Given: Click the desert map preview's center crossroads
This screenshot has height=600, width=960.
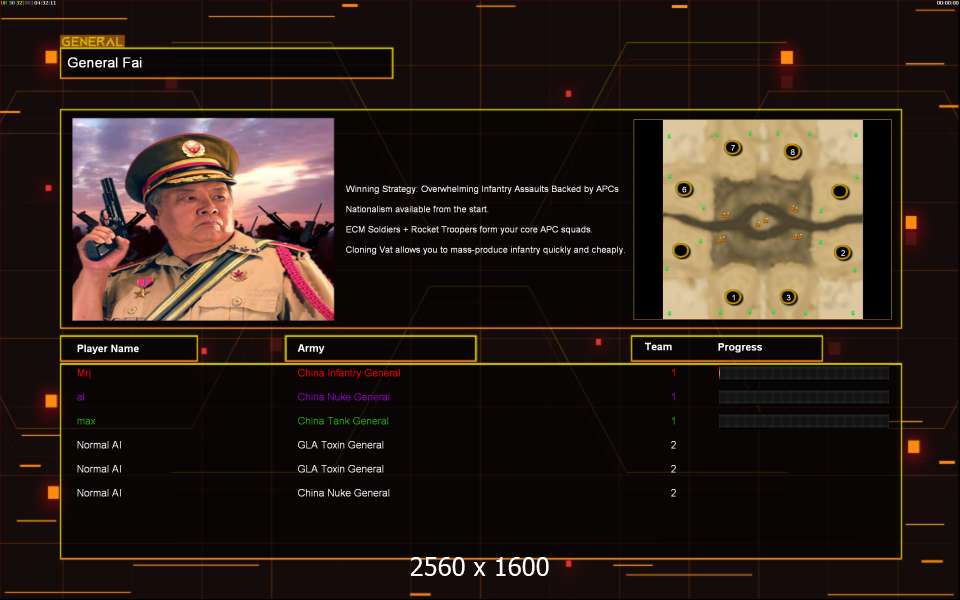Looking at the screenshot, I should pyautogui.click(x=762, y=221).
